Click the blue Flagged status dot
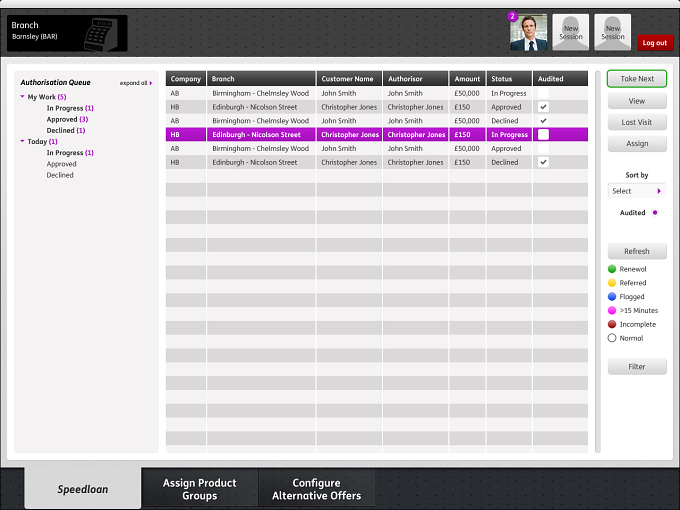The image size is (680, 510). point(612,297)
